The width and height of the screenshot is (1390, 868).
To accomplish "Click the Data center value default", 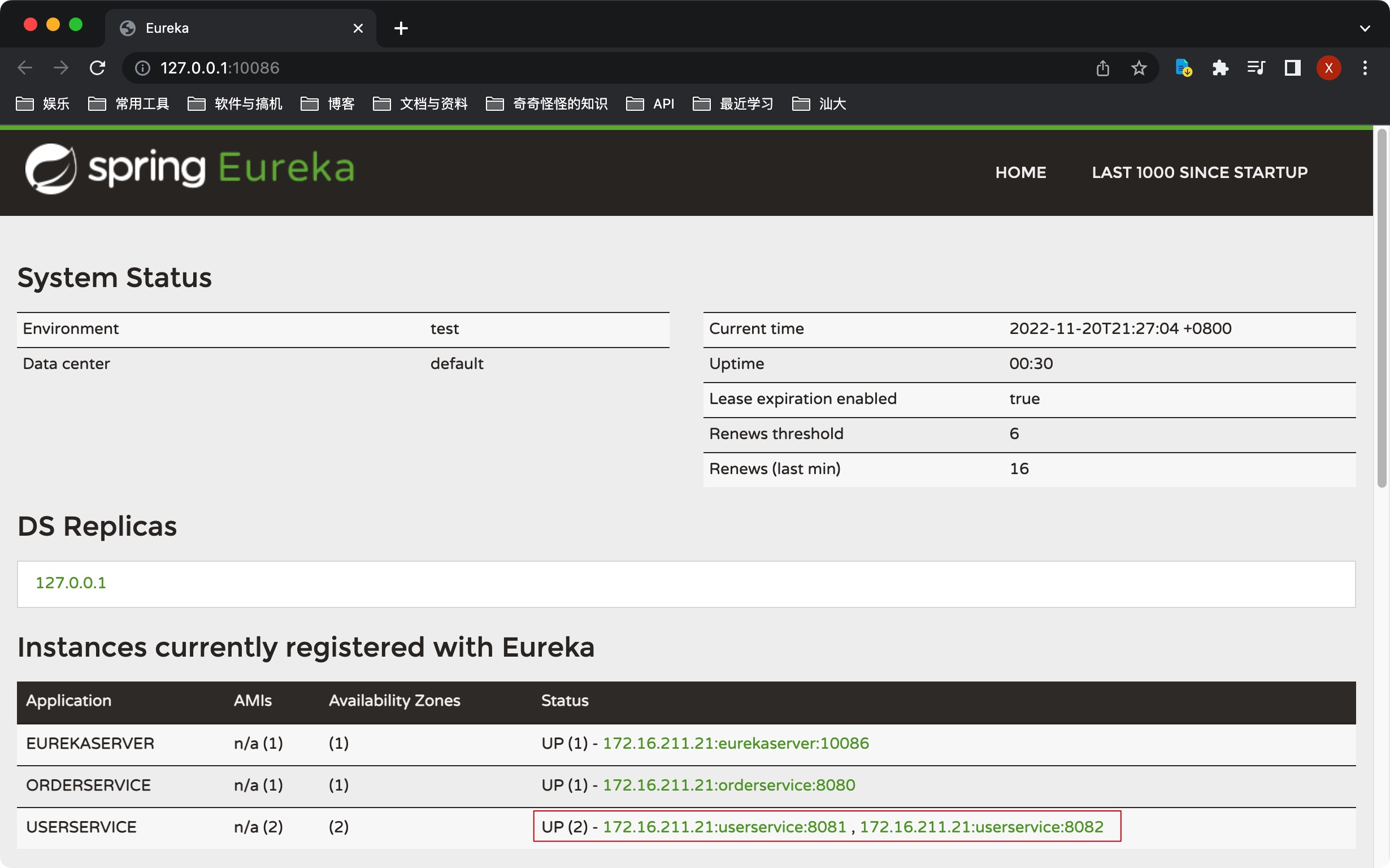I will point(457,363).
